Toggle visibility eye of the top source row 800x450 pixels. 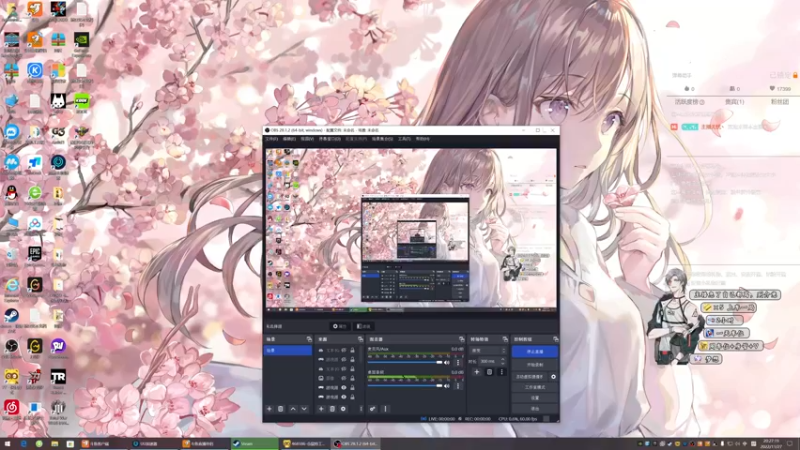click(x=343, y=350)
